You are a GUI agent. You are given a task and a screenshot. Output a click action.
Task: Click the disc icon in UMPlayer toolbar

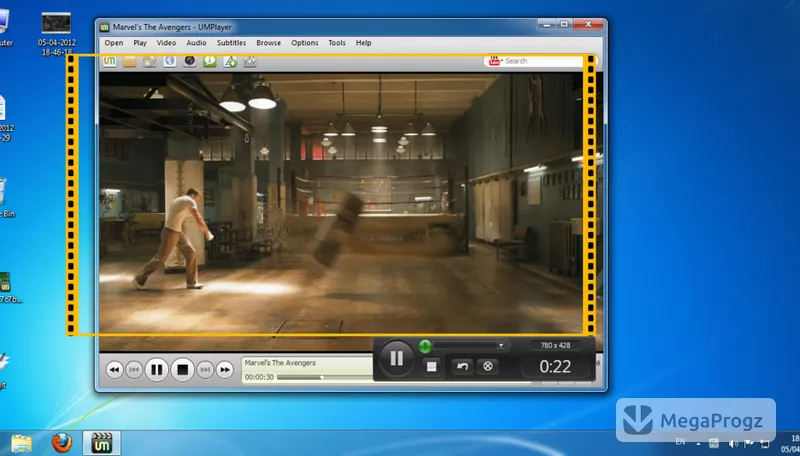coord(149,62)
